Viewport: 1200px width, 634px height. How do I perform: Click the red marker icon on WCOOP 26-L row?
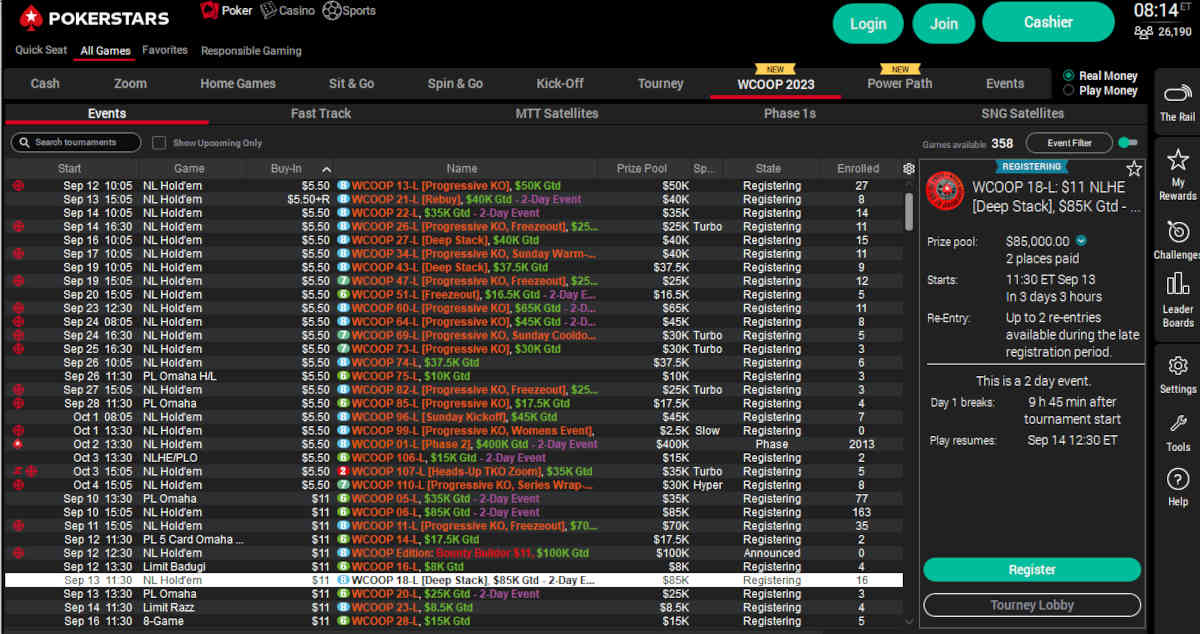17,227
